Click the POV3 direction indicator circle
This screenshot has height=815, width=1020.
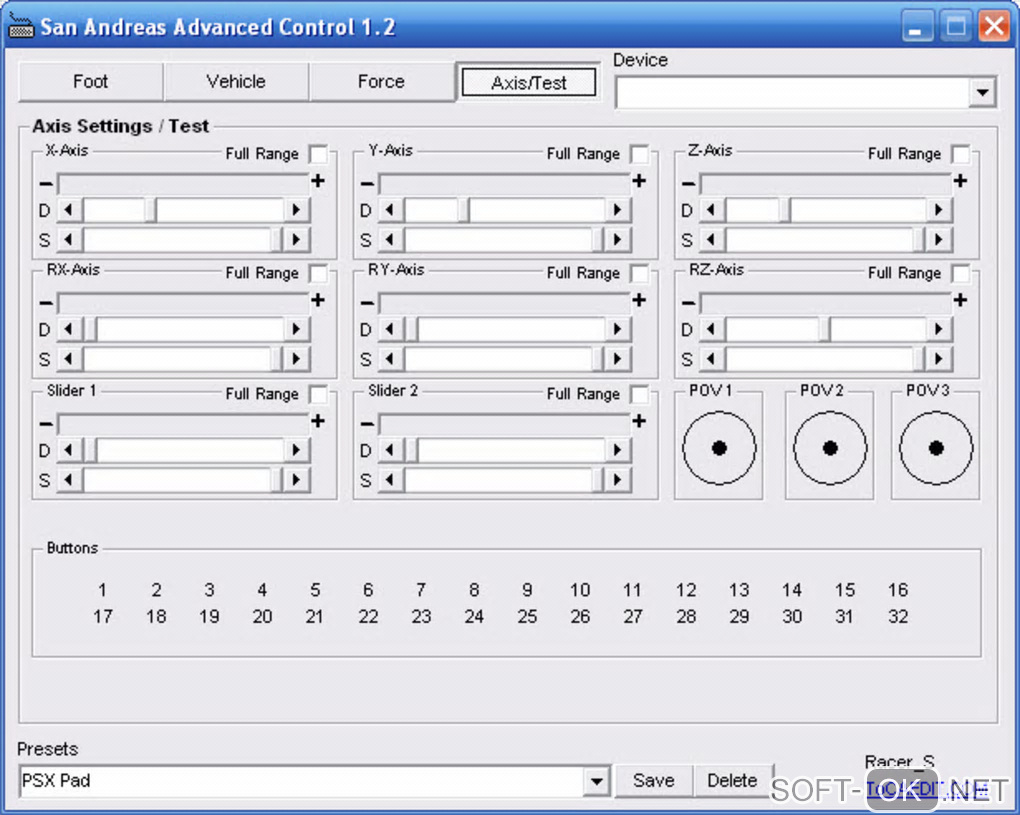click(936, 448)
